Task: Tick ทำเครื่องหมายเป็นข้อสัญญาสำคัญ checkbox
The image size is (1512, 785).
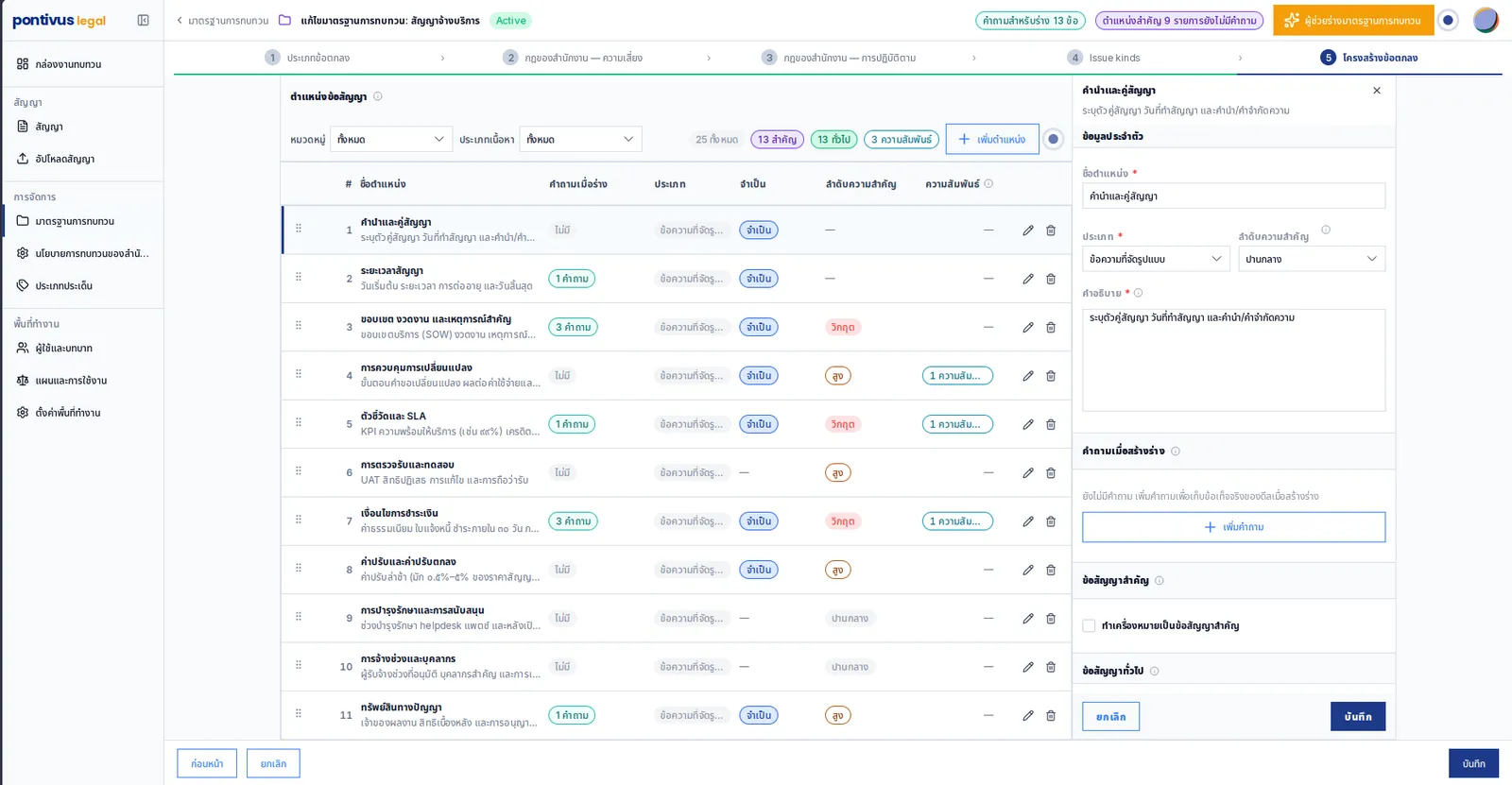Action: [x=1089, y=625]
